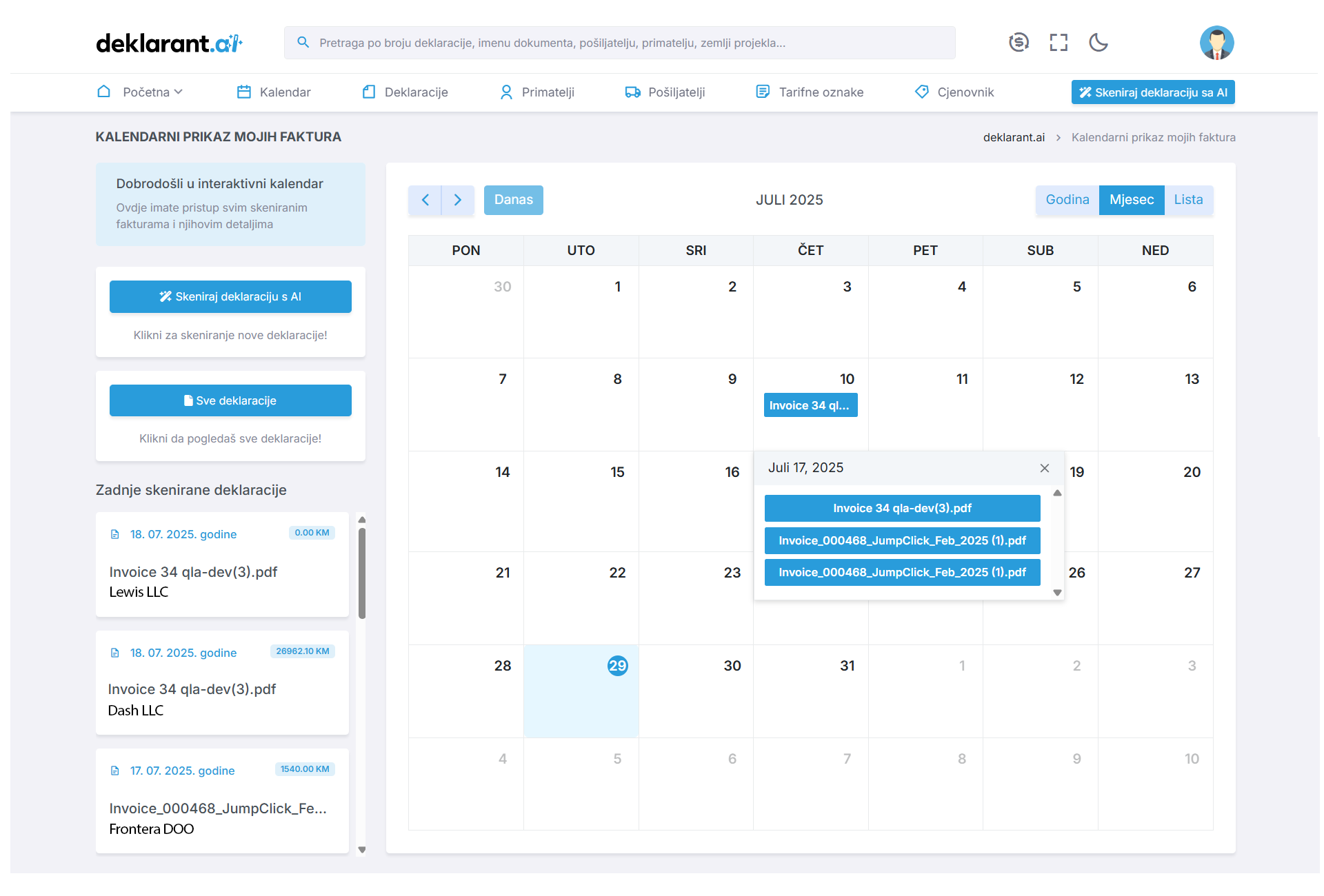Viewport: 1324px width, 896px height.
Task: Go to previous month with left arrow
Action: tap(425, 200)
